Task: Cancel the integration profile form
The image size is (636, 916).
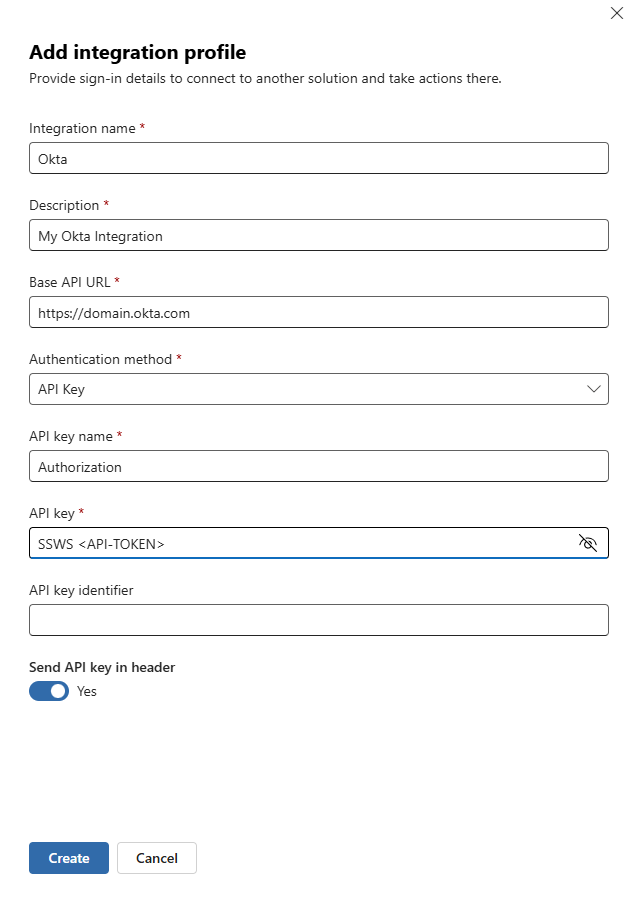Action: click(157, 858)
